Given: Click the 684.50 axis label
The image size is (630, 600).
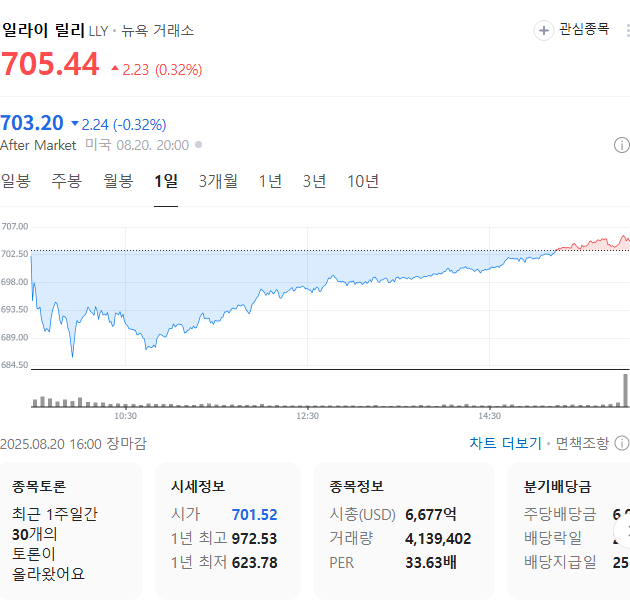Looking at the screenshot, I should click(x=14, y=365).
